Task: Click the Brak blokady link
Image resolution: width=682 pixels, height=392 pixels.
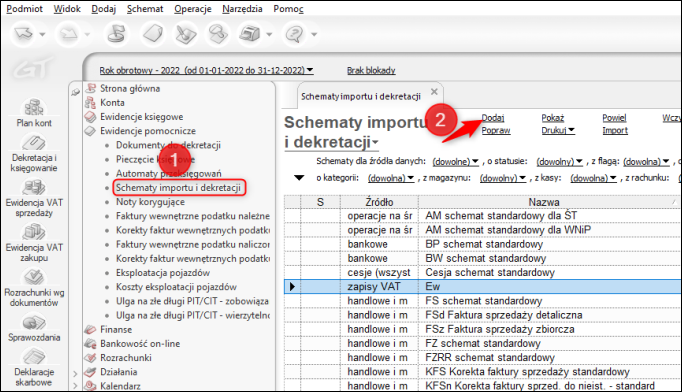Action: pos(371,70)
